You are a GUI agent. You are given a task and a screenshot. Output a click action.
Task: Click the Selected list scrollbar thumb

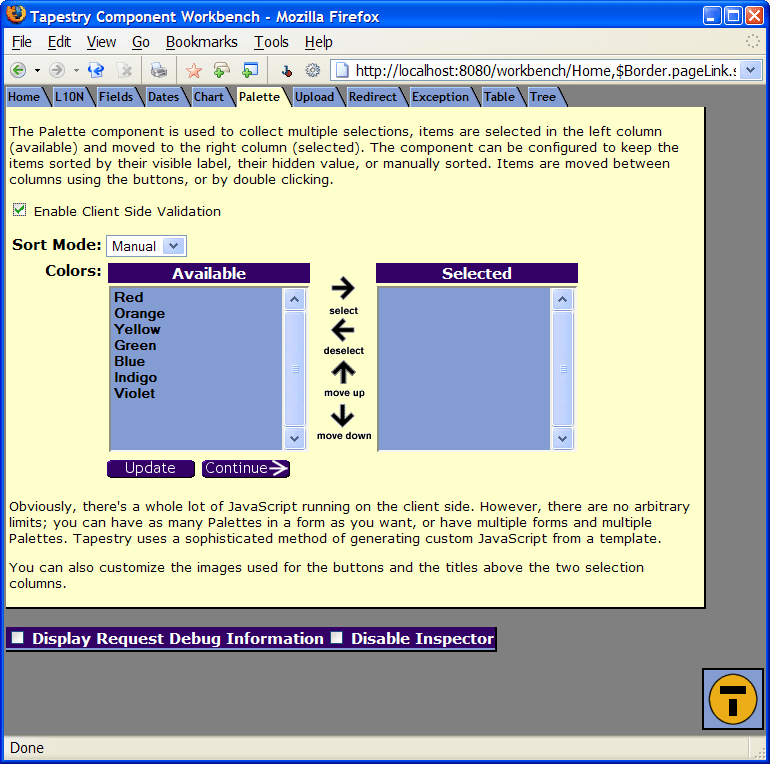coord(563,369)
